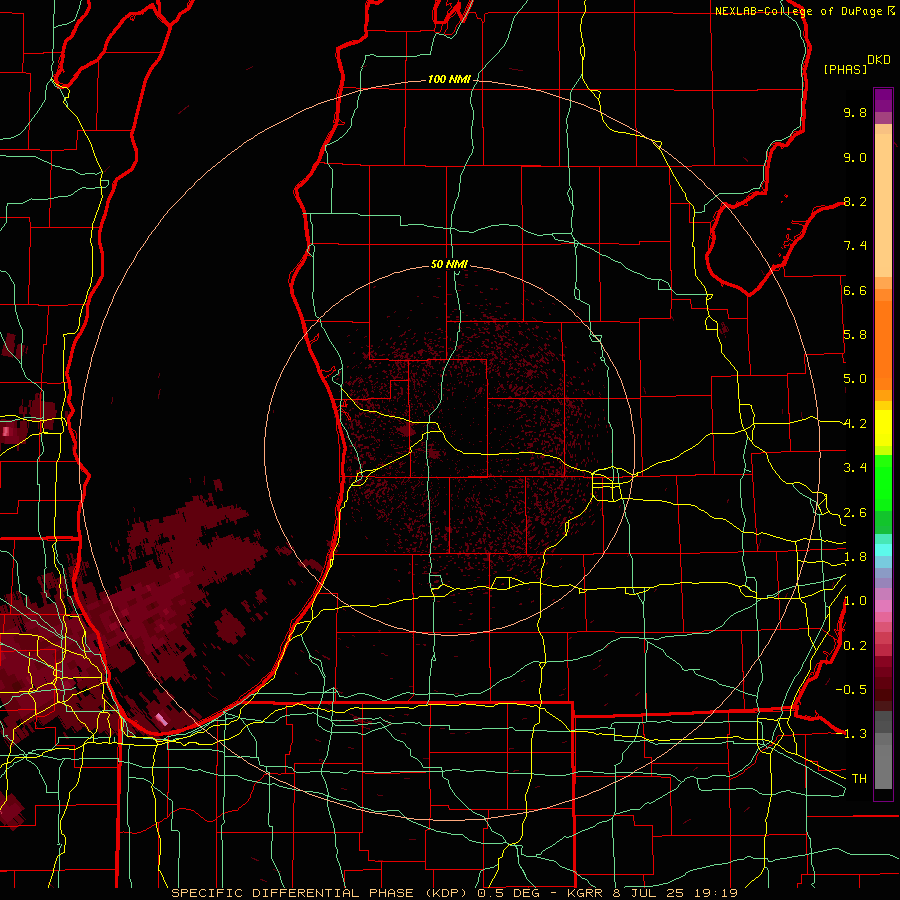
Task: Click the 1.0 scale label
Action: coord(855,601)
